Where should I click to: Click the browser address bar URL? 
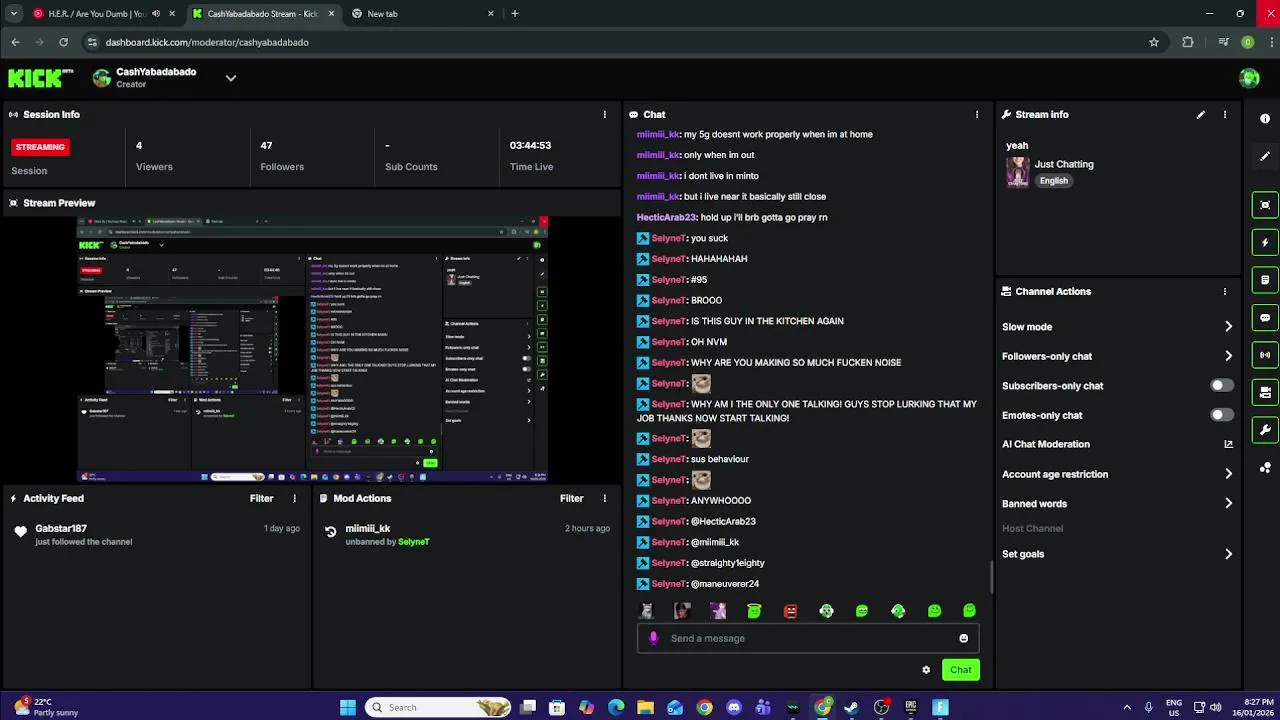(x=207, y=42)
